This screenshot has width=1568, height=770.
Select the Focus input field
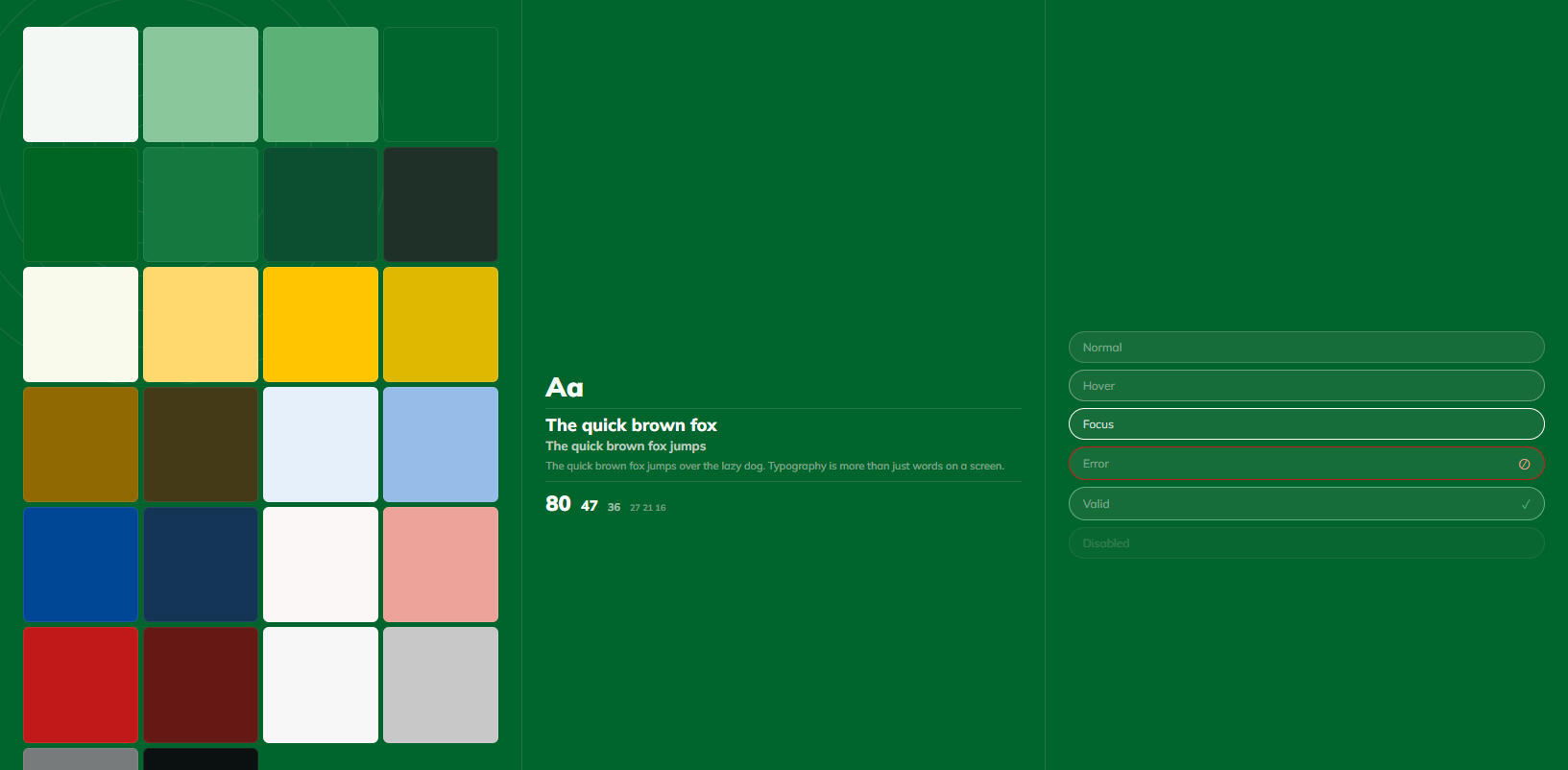coord(1306,424)
